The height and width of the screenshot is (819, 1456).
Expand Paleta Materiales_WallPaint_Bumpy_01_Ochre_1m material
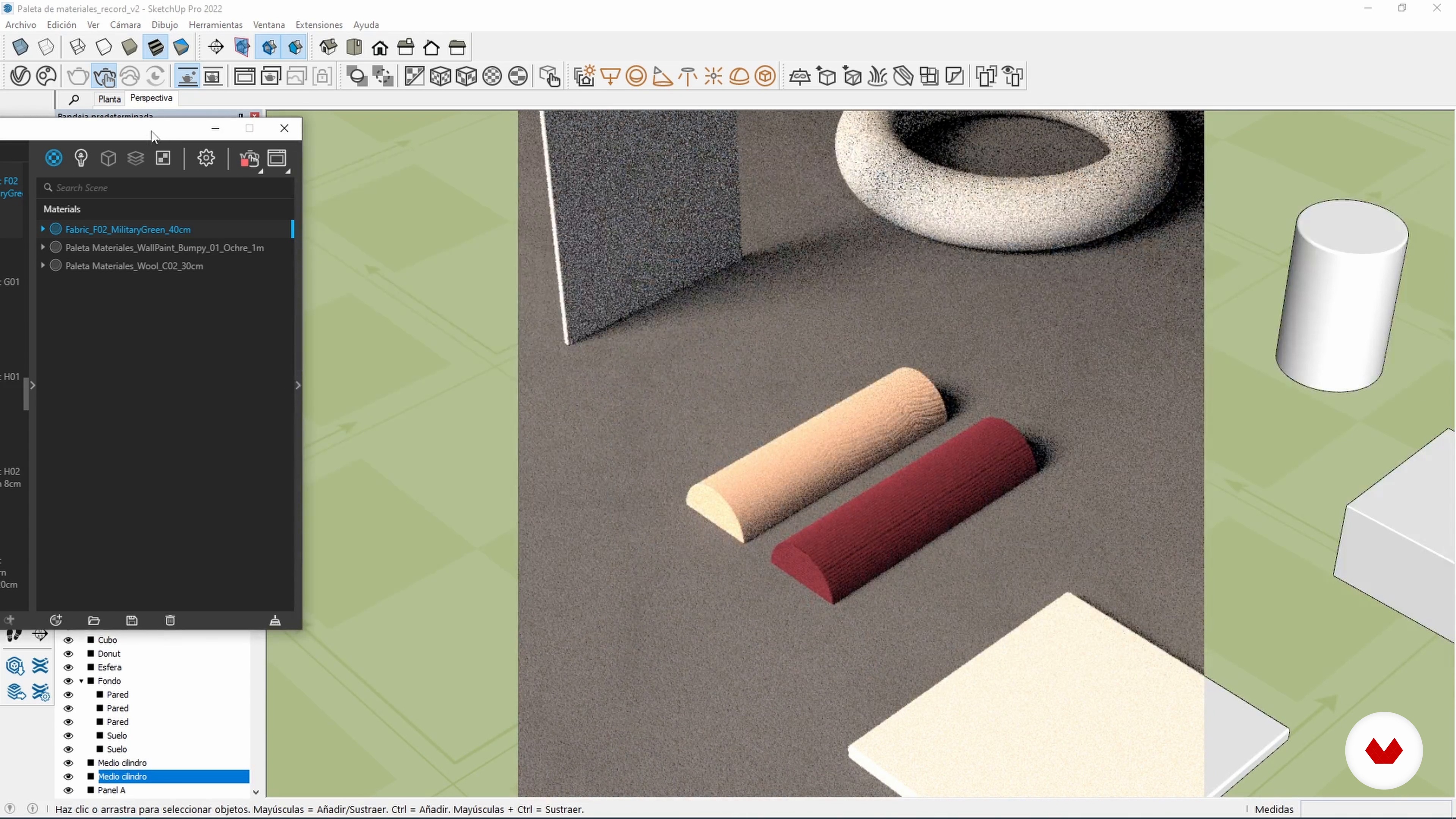point(43,247)
